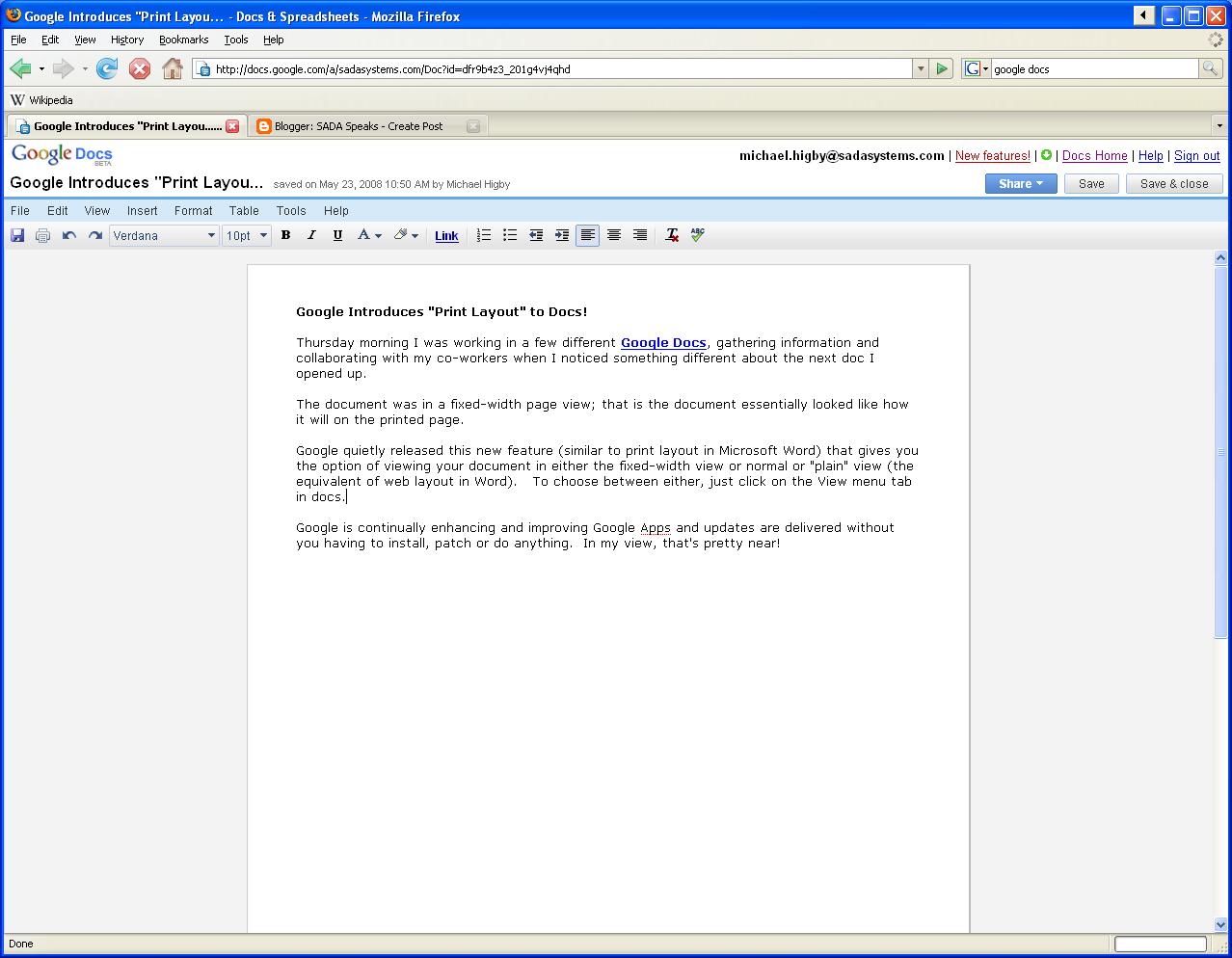Expand the URL bar history dropdown

click(x=921, y=68)
